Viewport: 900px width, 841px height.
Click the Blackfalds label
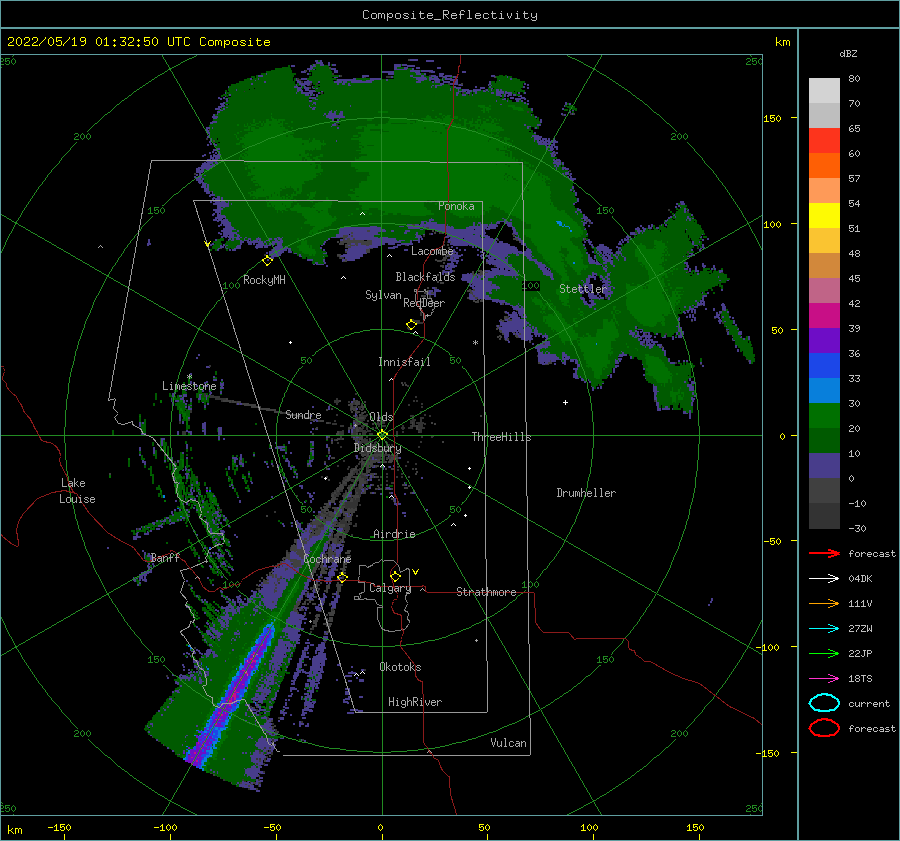(425, 277)
